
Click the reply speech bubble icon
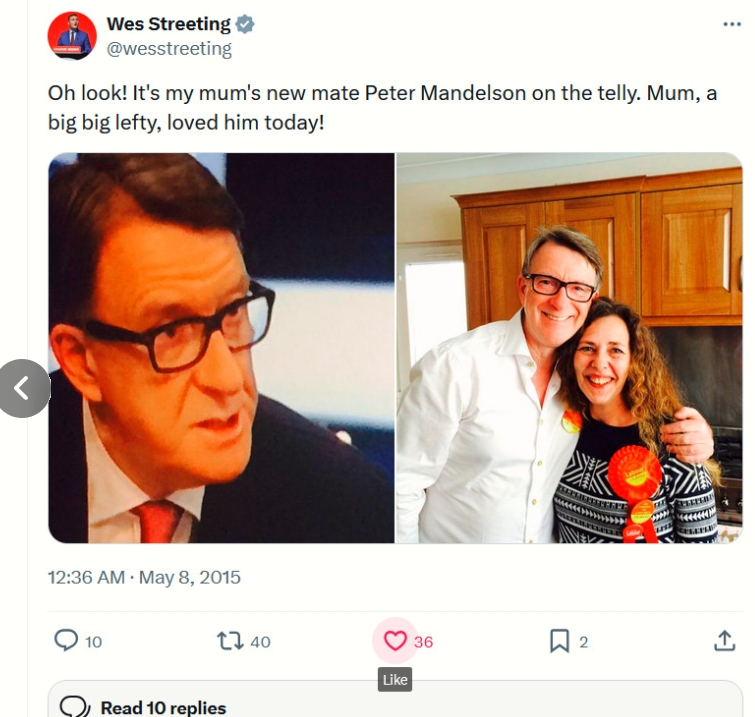[66, 641]
